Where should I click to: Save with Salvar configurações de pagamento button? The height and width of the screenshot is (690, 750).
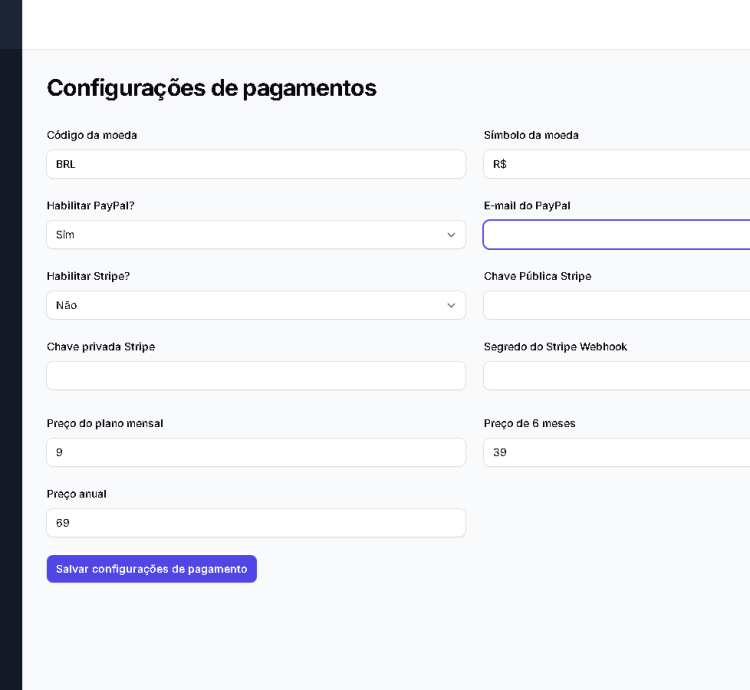pyautogui.click(x=151, y=569)
